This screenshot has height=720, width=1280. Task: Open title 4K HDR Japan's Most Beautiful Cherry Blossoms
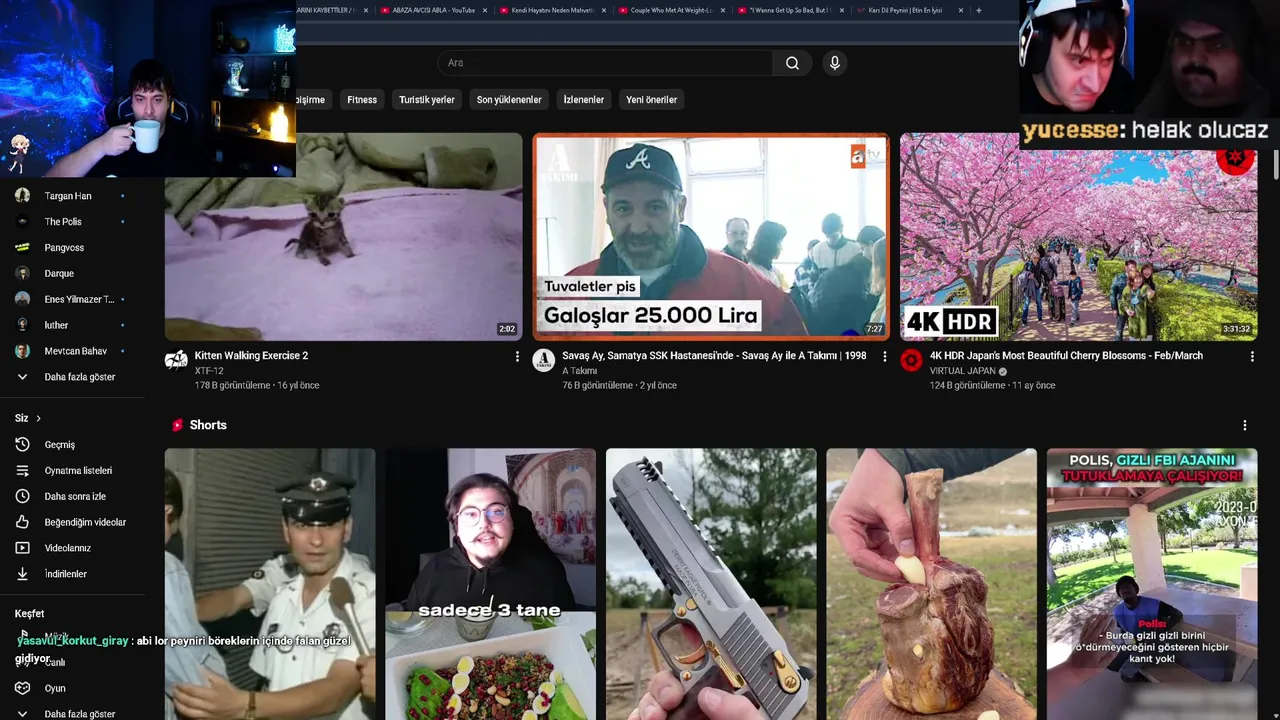tap(1066, 356)
